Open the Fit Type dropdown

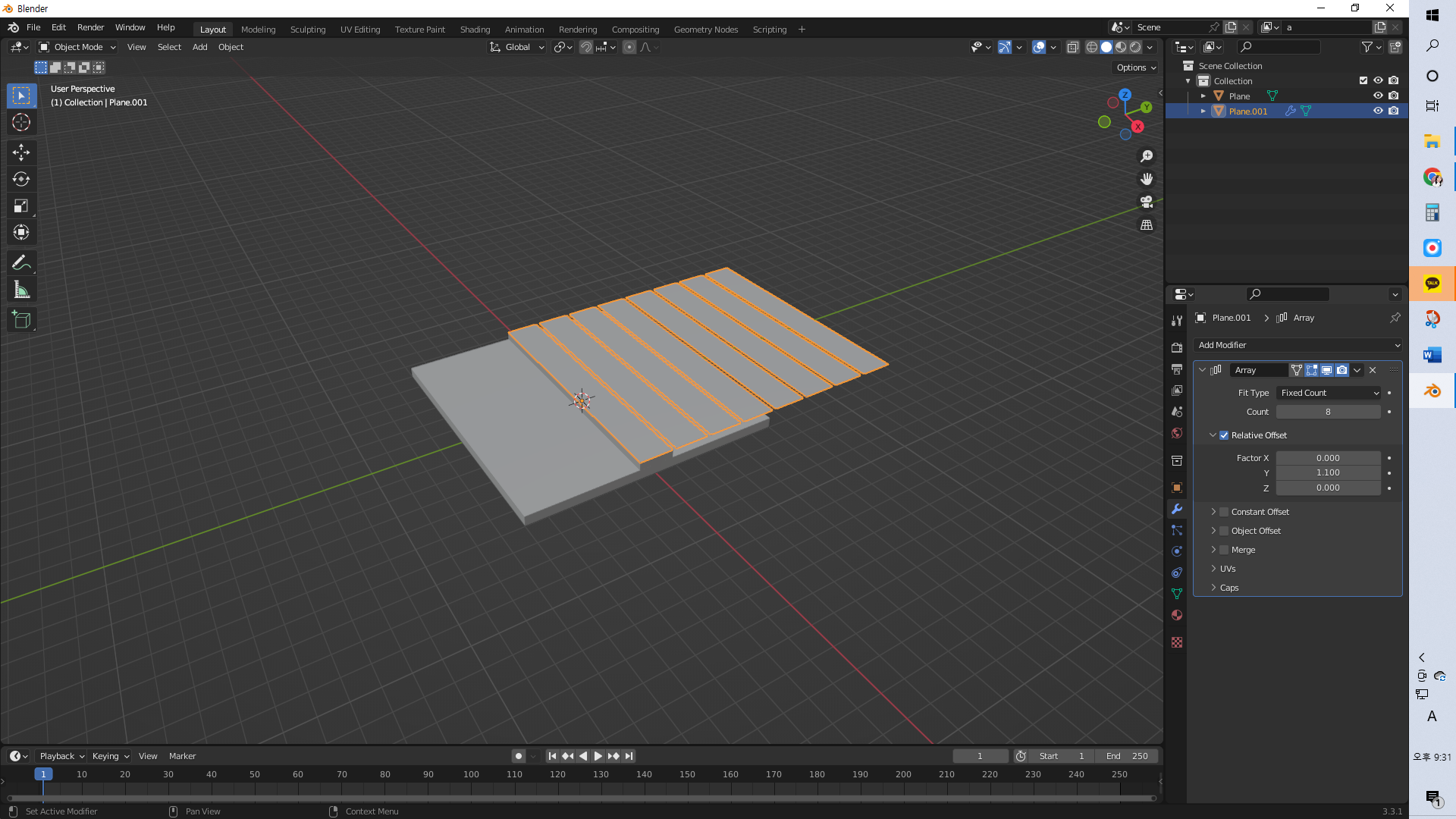[x=1329, y=393]
